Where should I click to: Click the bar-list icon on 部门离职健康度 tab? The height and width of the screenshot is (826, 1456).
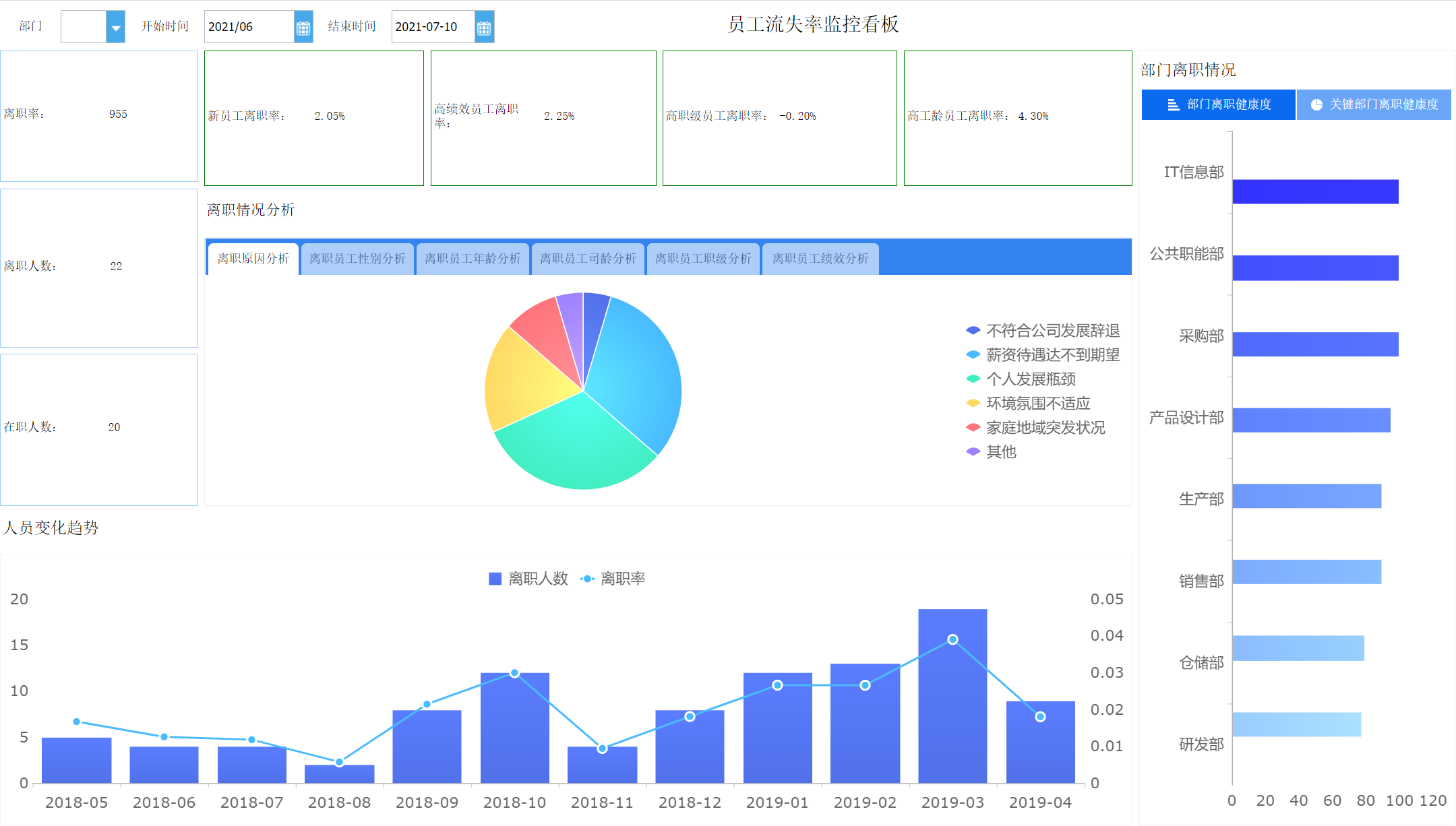click(x=1173, y=104)
